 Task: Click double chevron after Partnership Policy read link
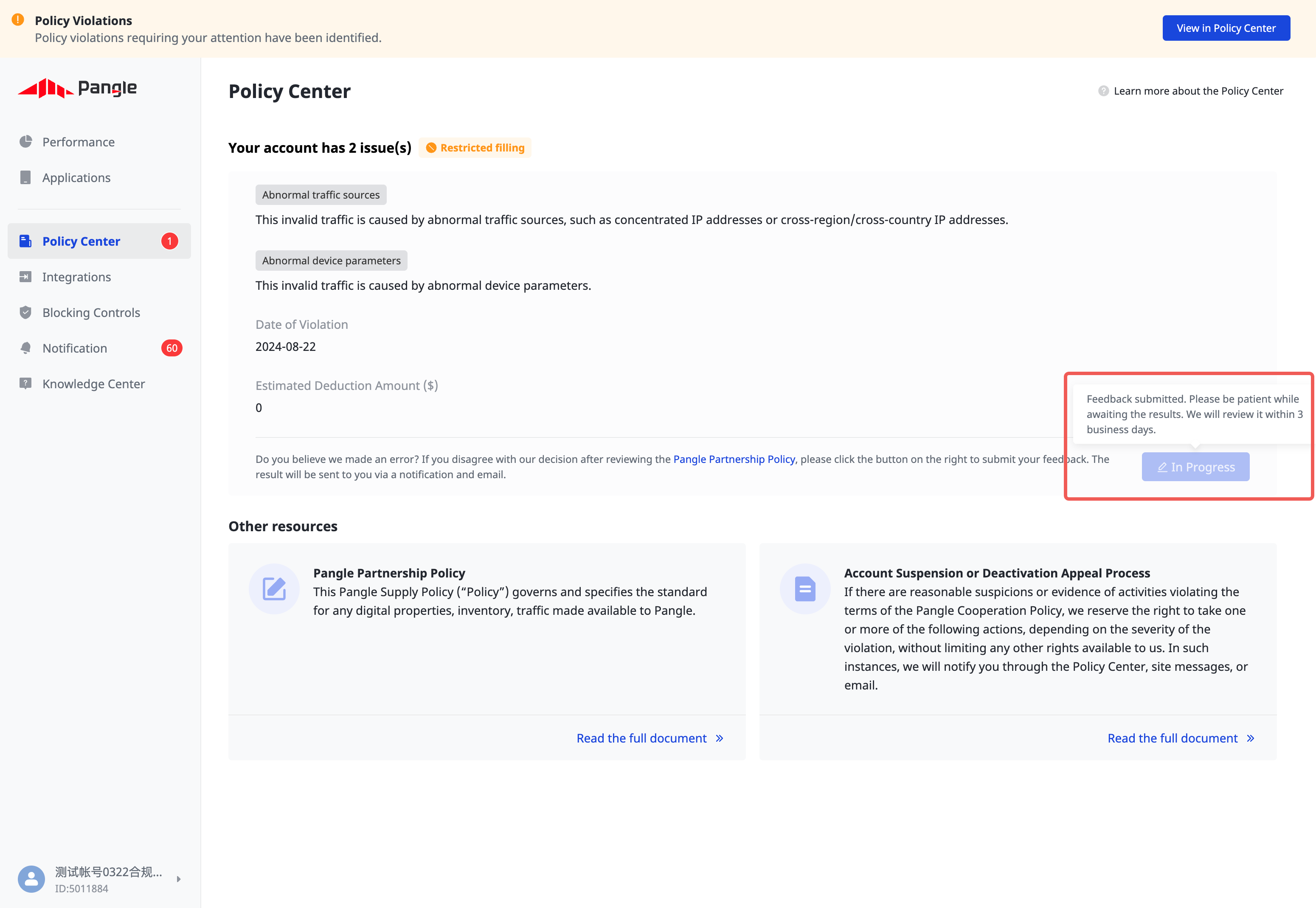click(720, 738)
